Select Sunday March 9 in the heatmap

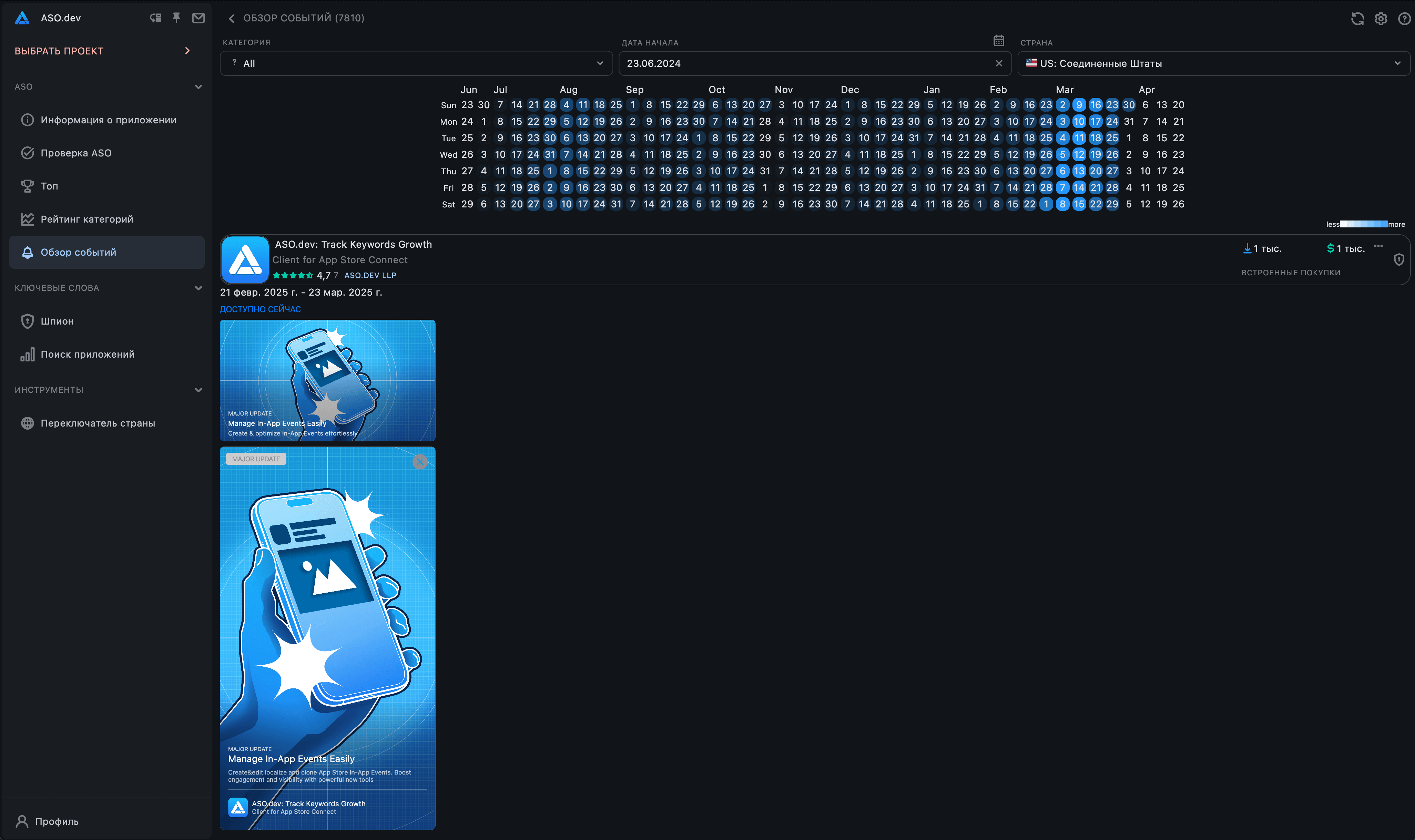[1079, 105]
